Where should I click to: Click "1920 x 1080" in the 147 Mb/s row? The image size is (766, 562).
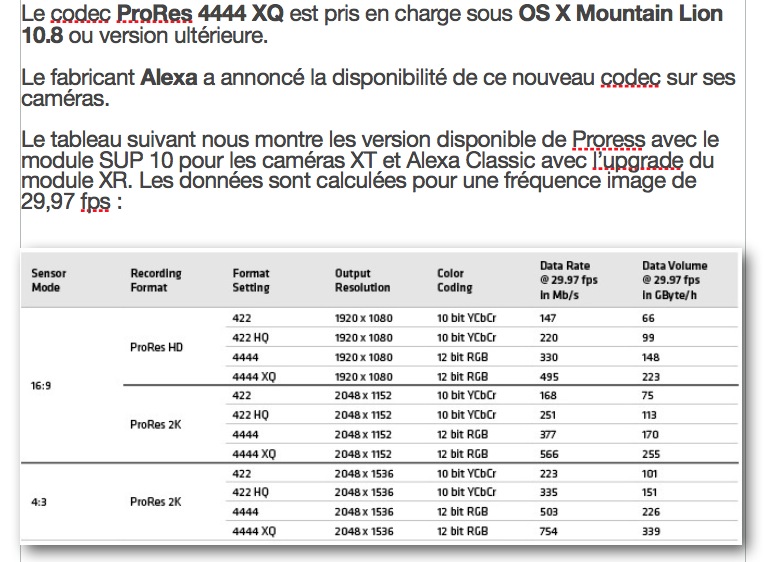(x=363, y=318)
